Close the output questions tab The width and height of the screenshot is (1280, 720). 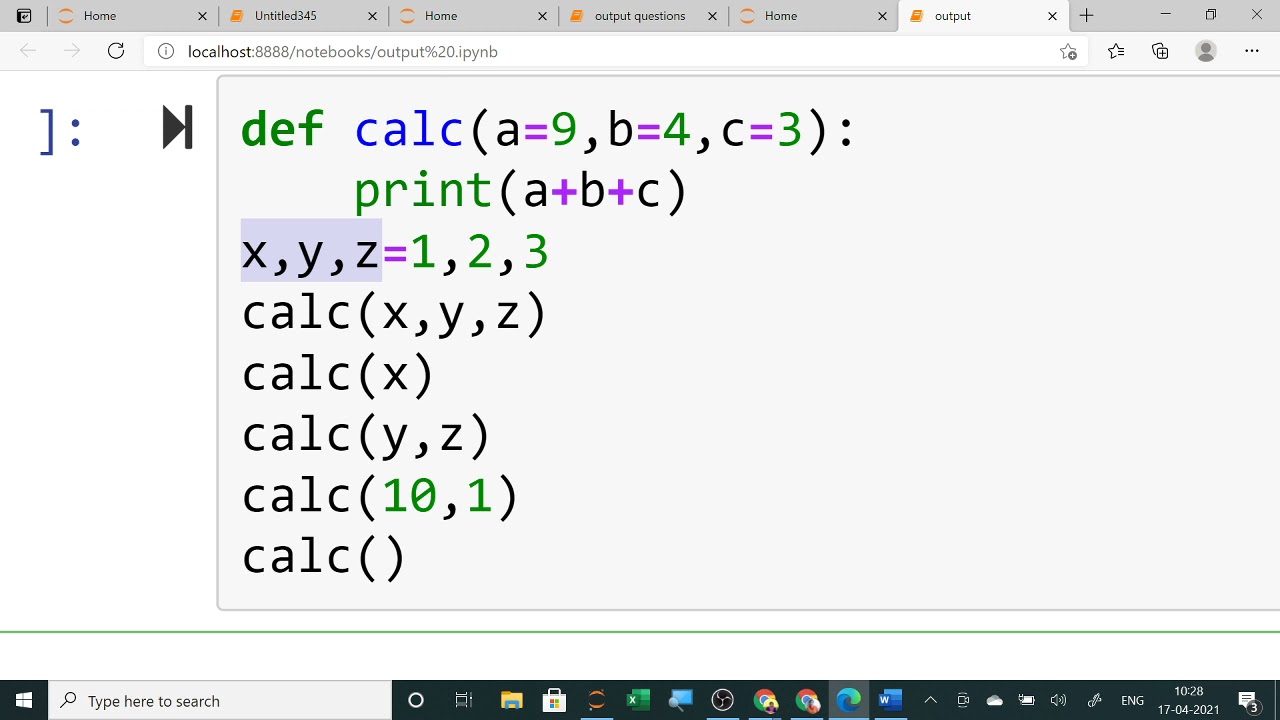pyautogui.click(x=712, y=16)
